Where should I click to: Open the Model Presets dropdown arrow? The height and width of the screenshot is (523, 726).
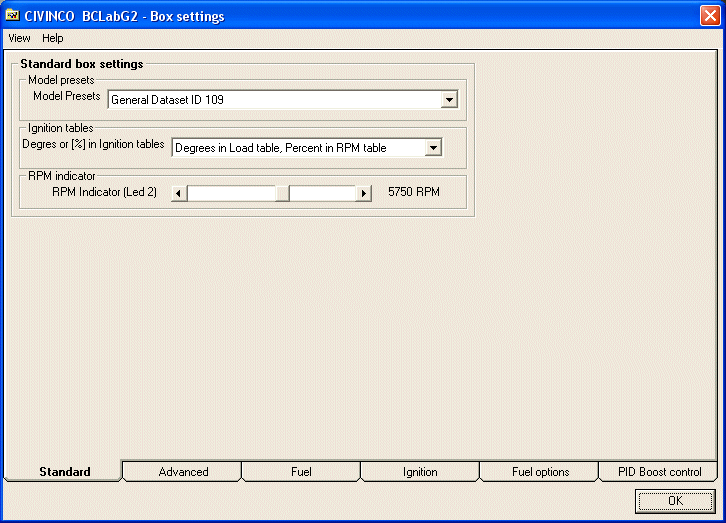(449, 100)
